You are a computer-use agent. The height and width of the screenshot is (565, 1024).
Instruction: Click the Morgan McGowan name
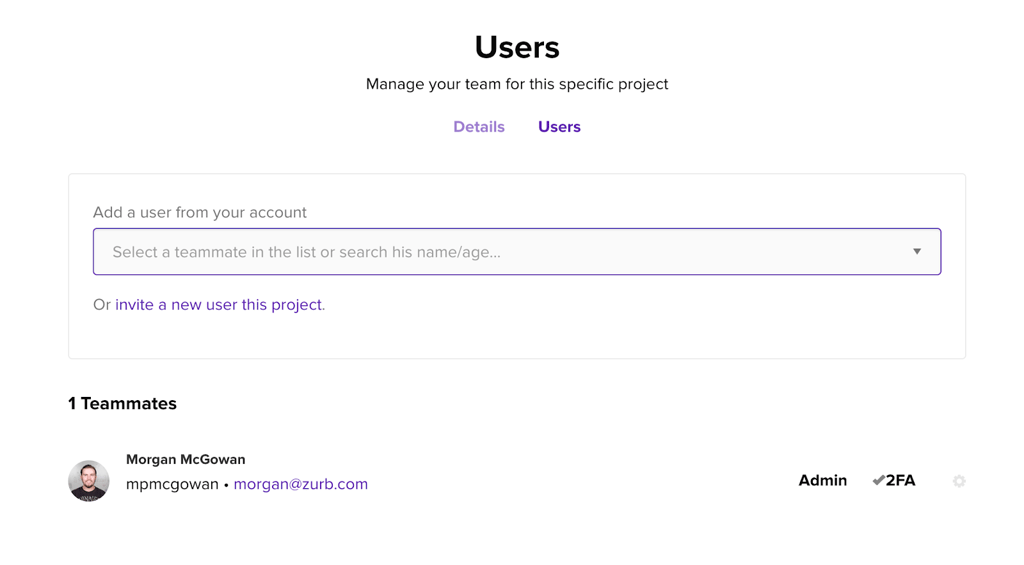(x=185, y=459)
